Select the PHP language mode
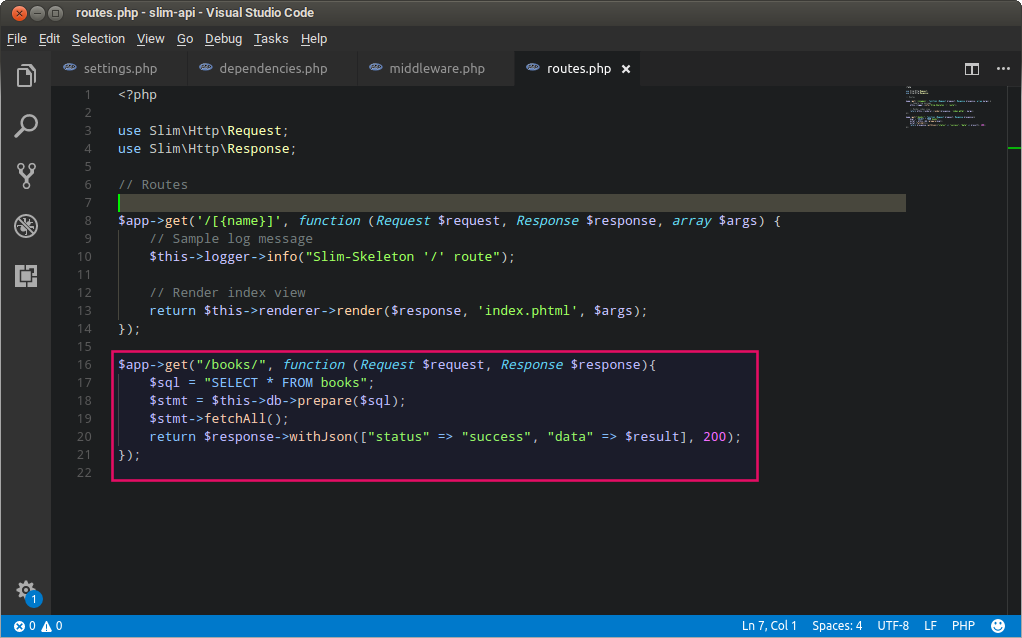Screen dimensions: 1022x638 click(963, 626)
